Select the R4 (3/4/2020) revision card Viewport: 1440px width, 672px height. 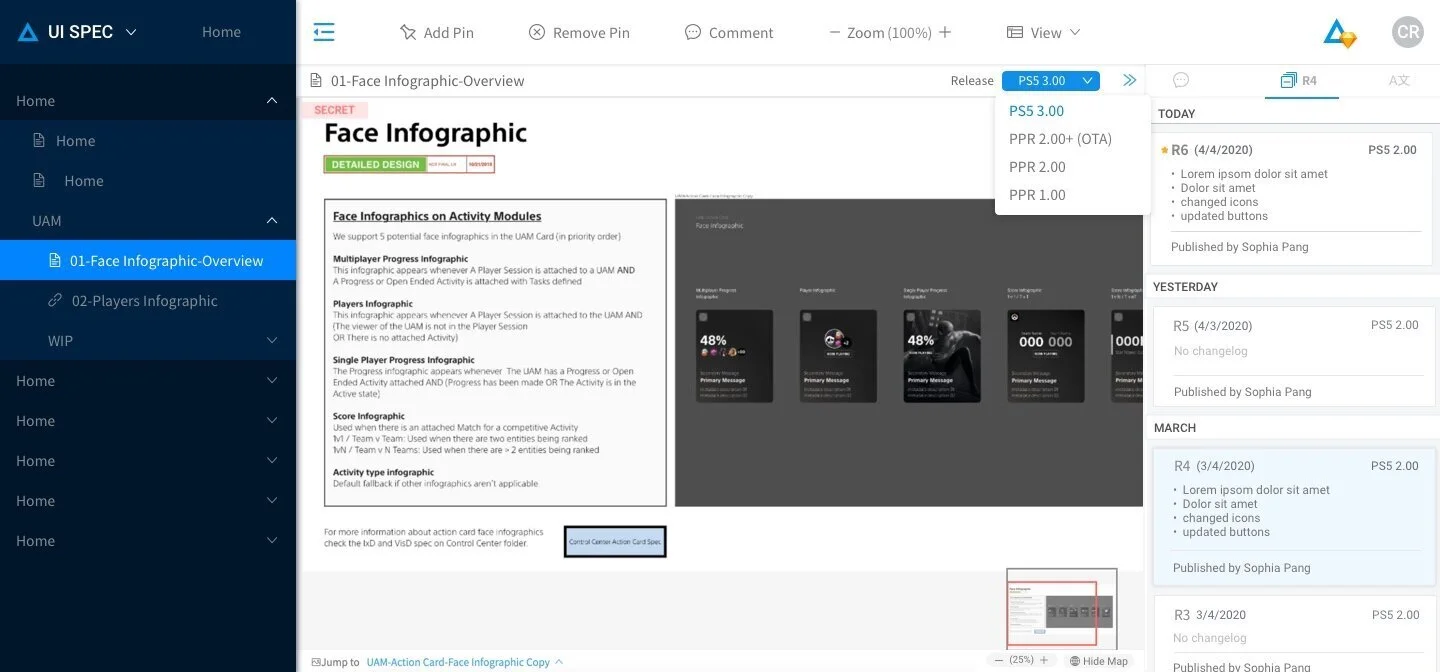tap(1296, 516)
